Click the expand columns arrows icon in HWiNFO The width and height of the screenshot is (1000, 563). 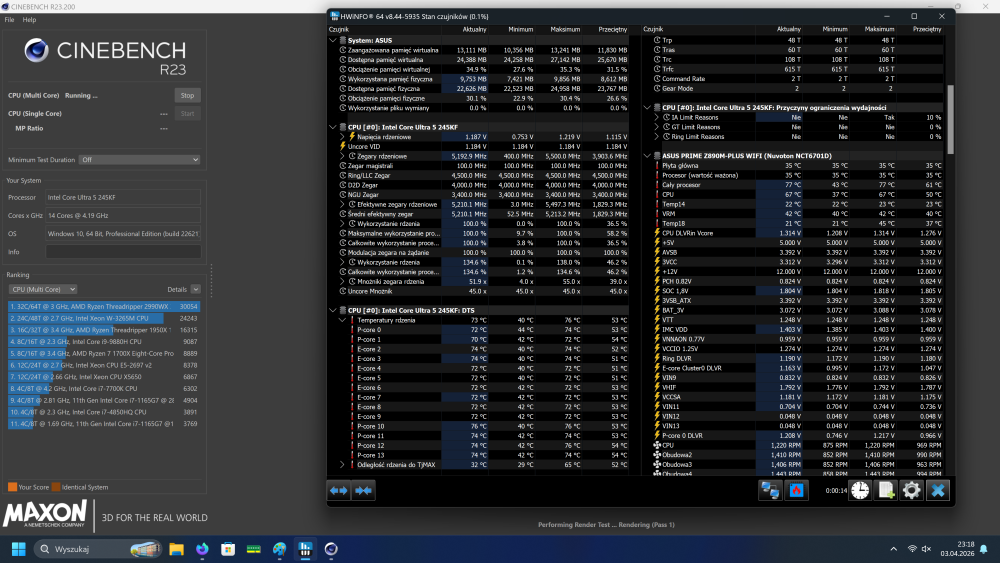[339, 490]
